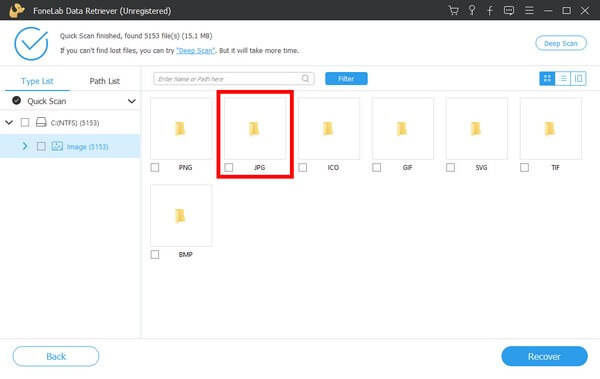Open the ICO folder thumbnail
The image size is (600, 379).
(x=329, y=128)
